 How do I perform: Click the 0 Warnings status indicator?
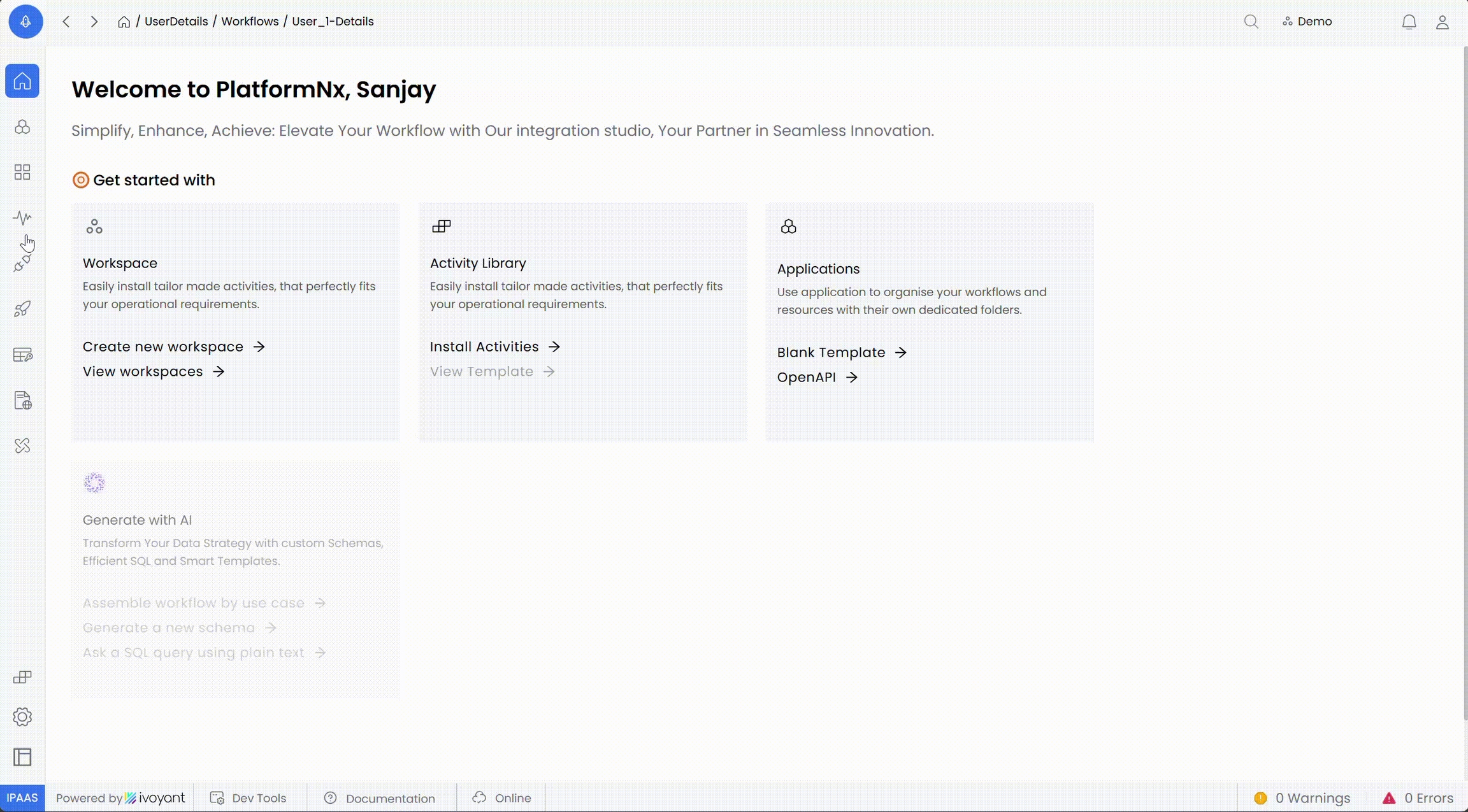pyautogui.click(x=1302, y=798)
